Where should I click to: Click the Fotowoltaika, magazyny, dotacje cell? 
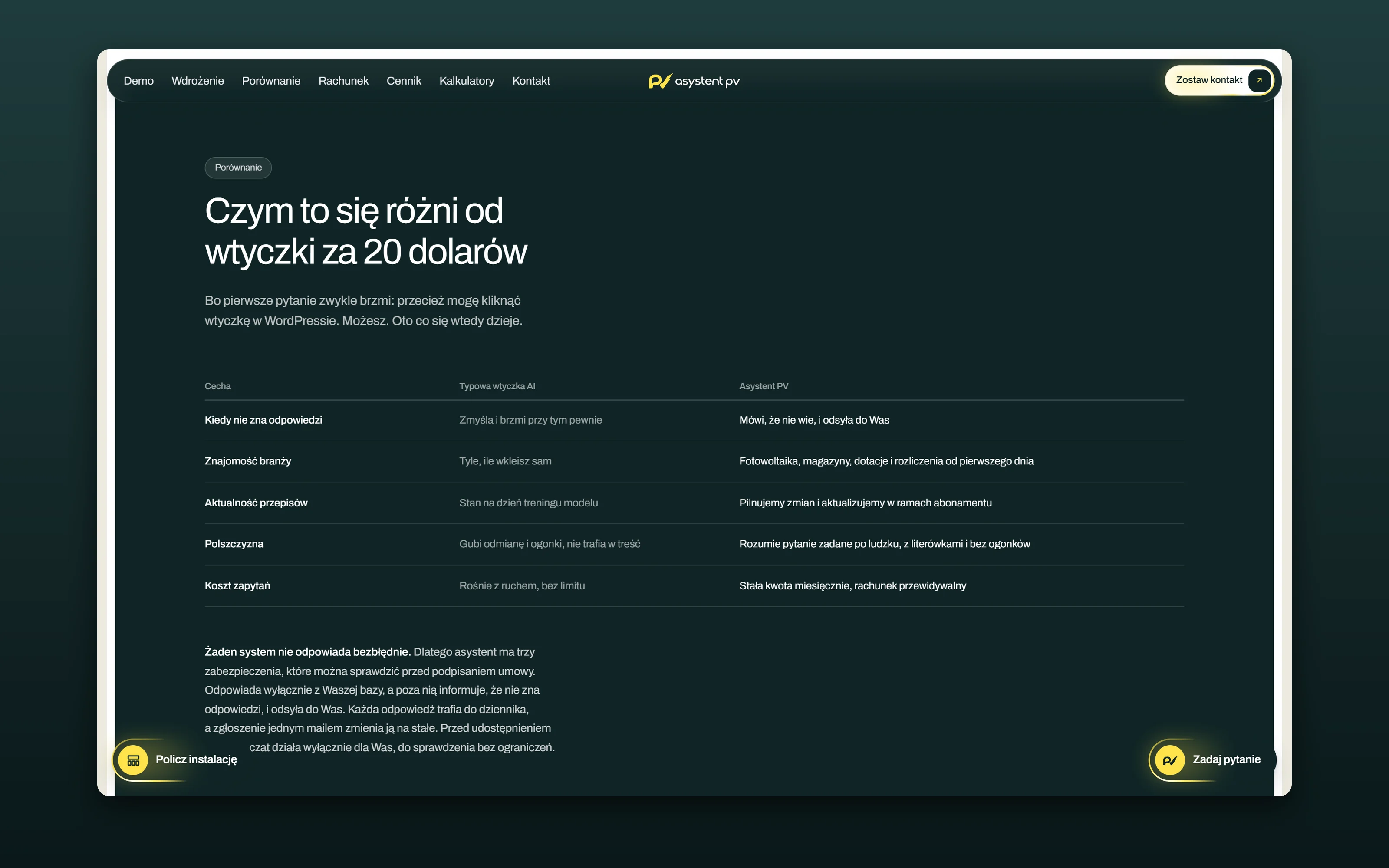(886, 461)
